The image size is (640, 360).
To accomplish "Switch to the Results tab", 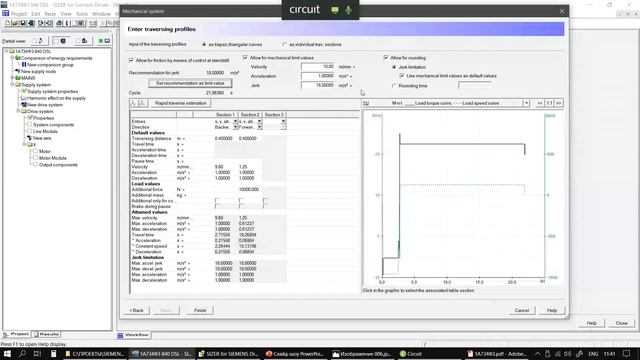I will [x=47, y=334].
